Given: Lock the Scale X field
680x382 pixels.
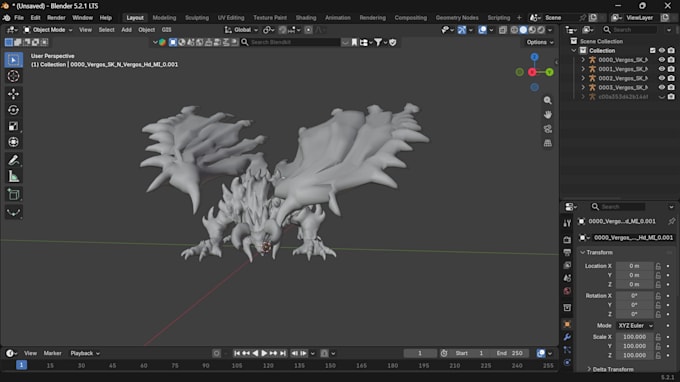Looking at the screenshot, I should 658,337.
